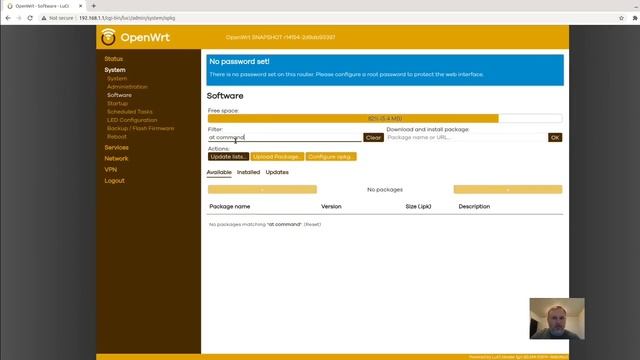The height and width of the screenshot is (360, 640).
Task: Reload the page with refresh icon
Action: (x=30, y=18)
